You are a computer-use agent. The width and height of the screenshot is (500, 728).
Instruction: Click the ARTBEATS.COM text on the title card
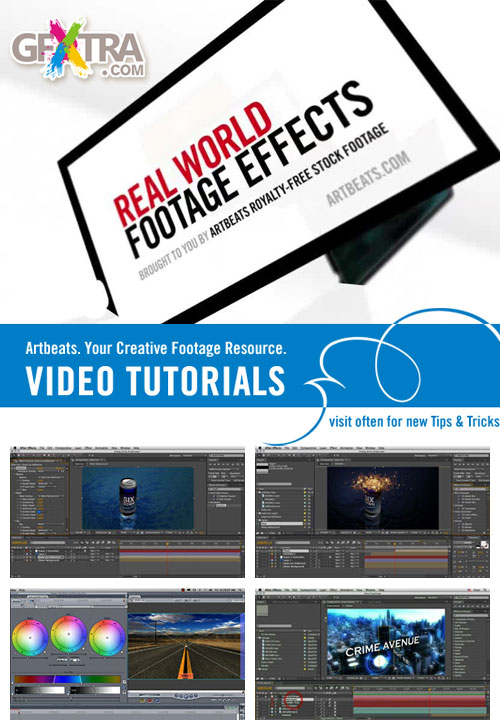click(369, 179)
